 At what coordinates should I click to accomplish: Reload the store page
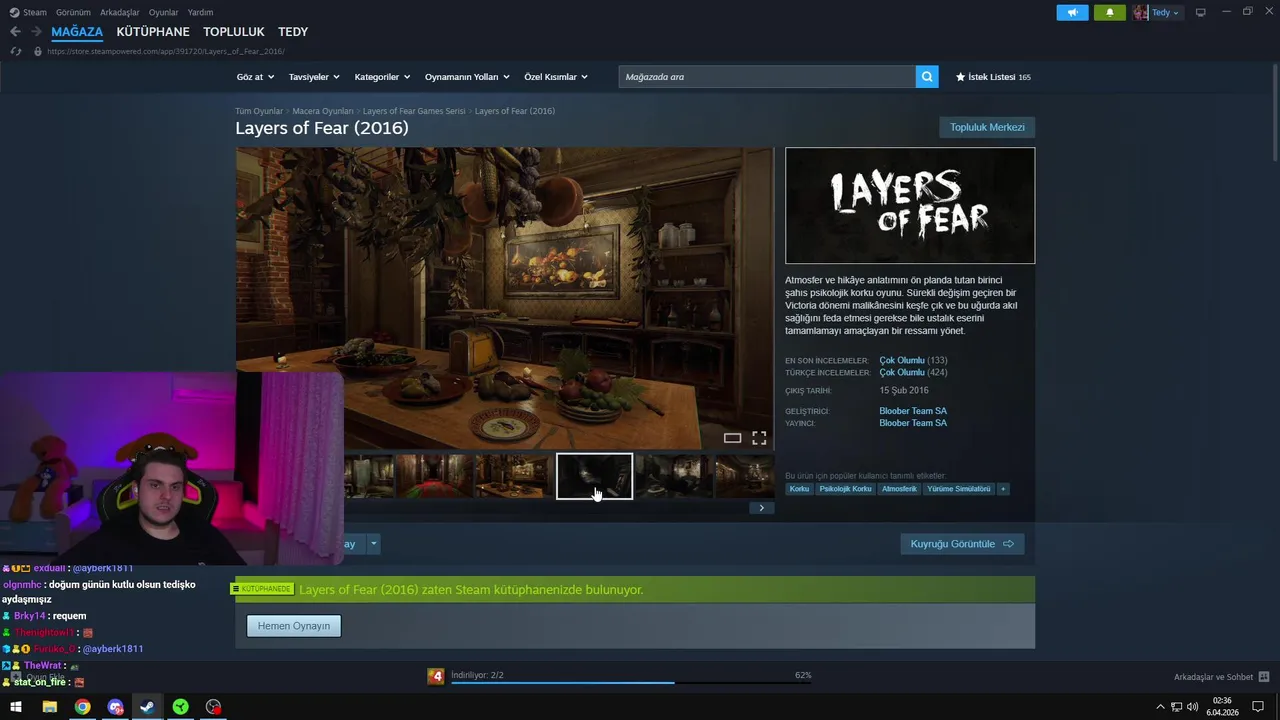16,51
